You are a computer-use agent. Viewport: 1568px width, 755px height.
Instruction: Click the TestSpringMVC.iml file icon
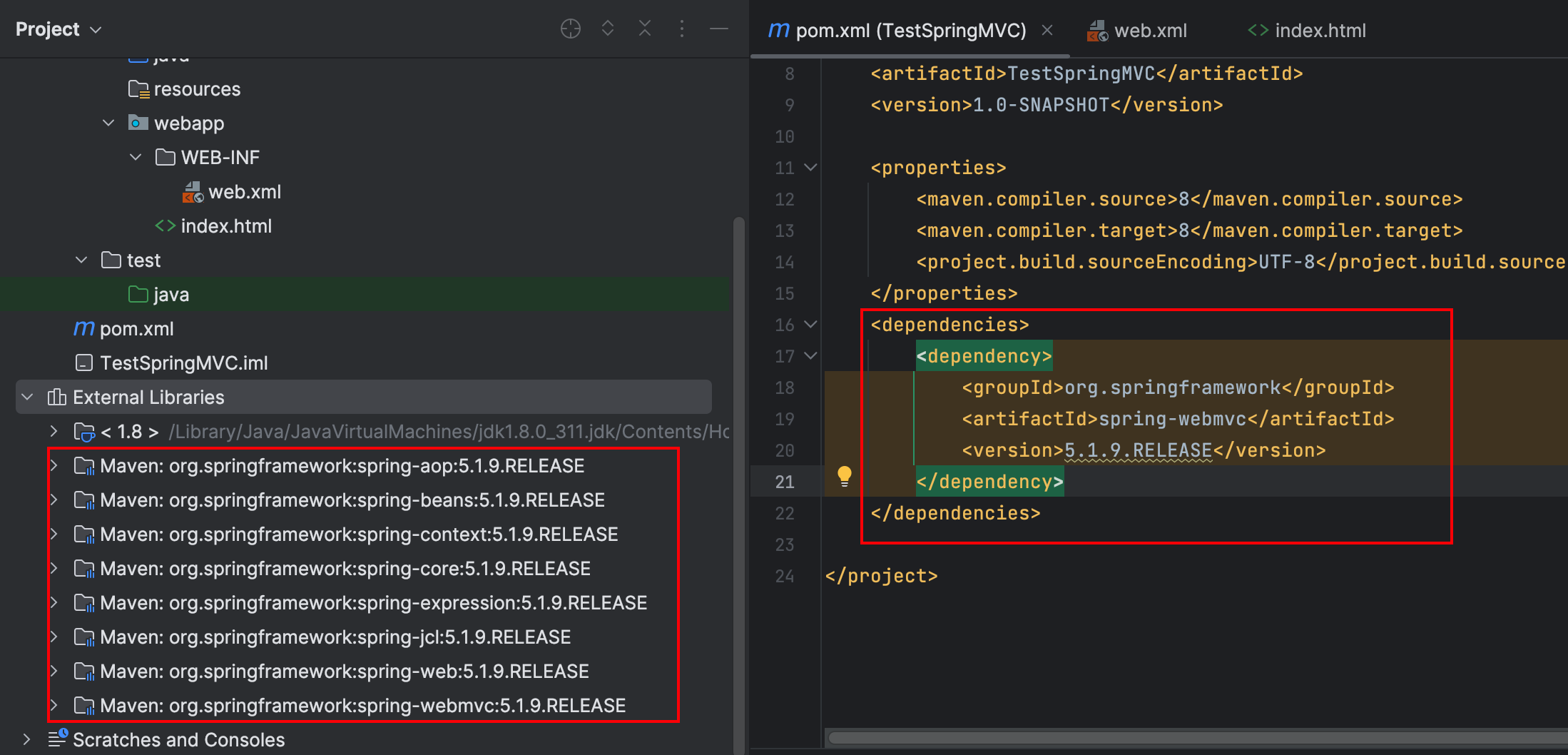tap(84, 363)
